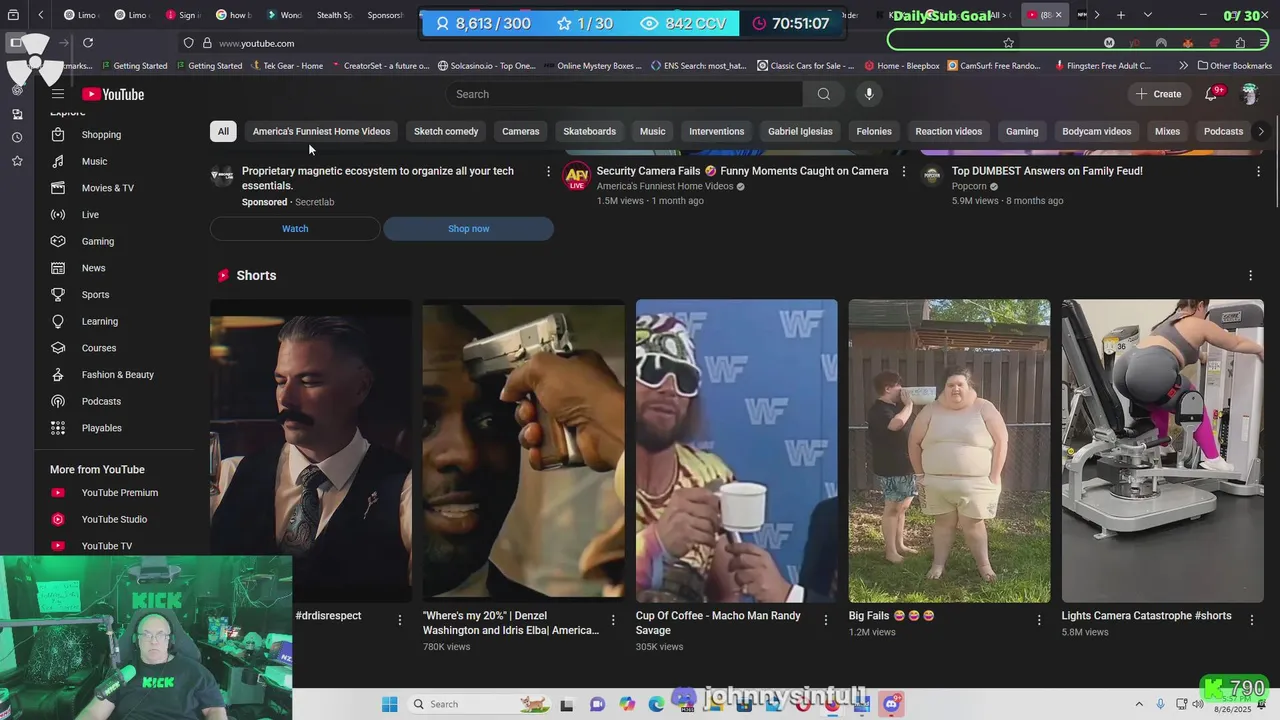Open Sports in the sidebar

pyautogui.click(x=95, y=295)
